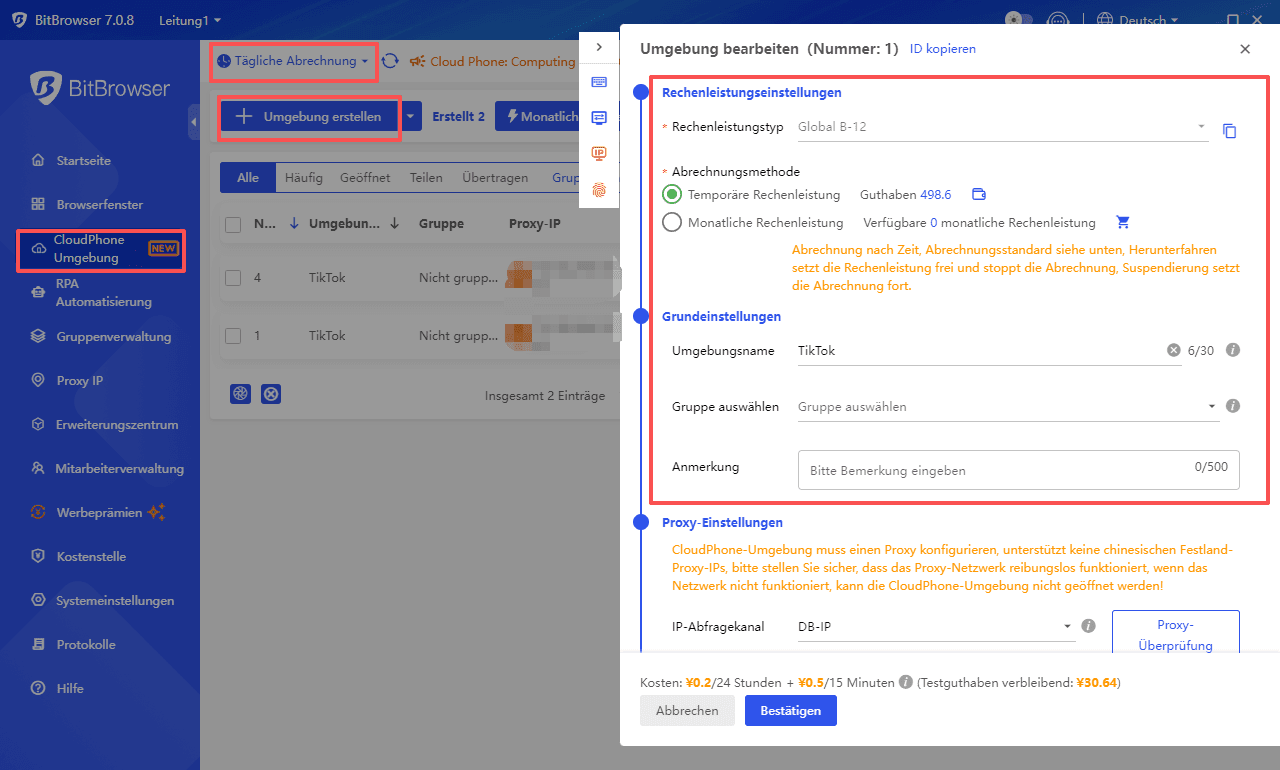Toggle the theme switch in title bar
The height and width of the screenshot is (770, 1280).
pyautogui.click(x=1018, y=20)
